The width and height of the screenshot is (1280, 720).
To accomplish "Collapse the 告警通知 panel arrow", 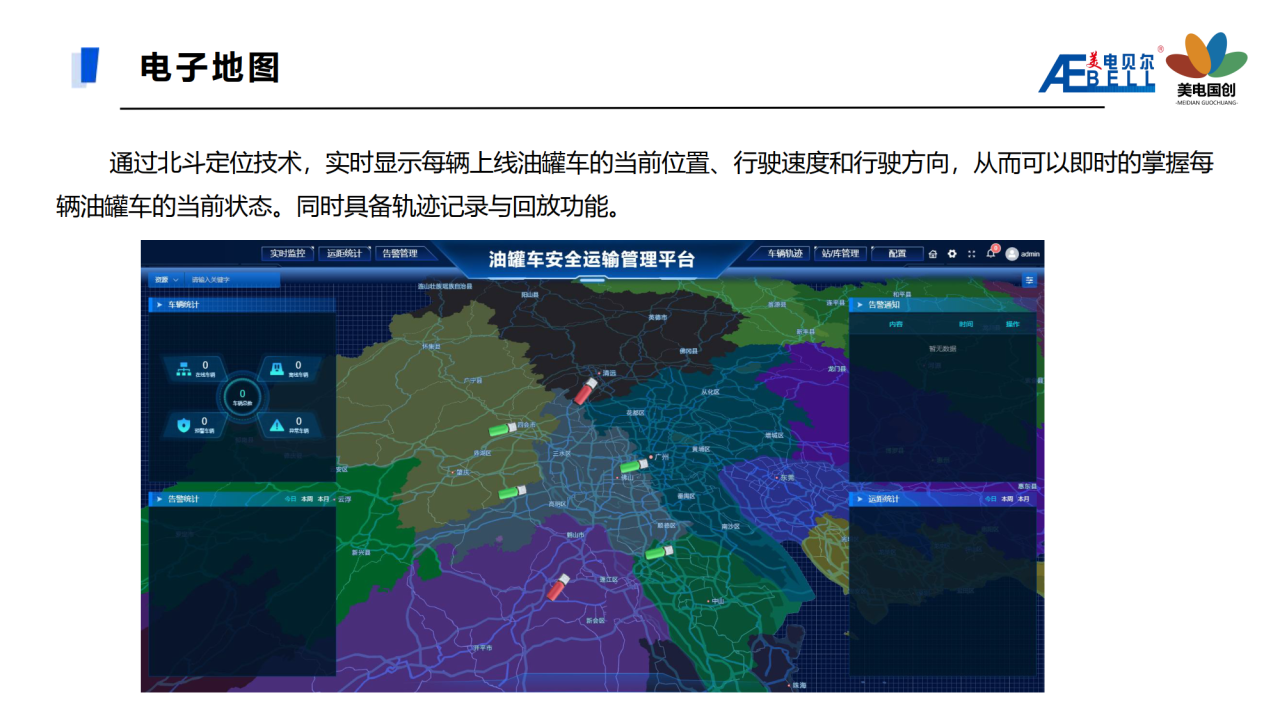I will tap(859, 304).
